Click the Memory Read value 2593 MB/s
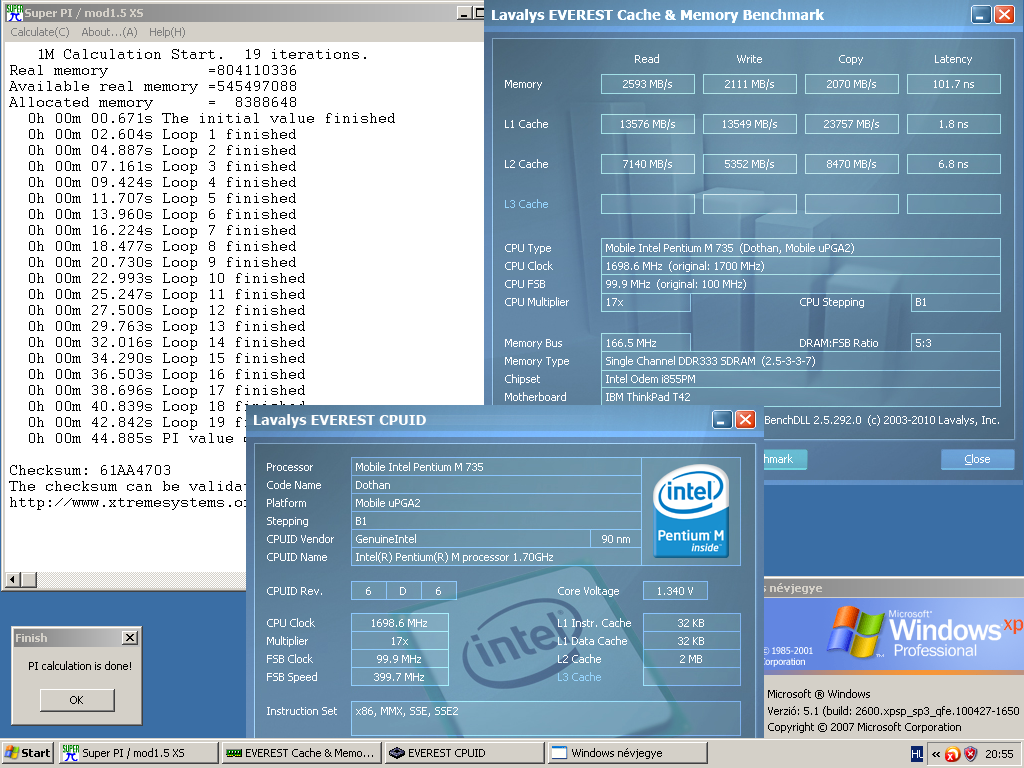The width and height of the screenshot is (1024, 768). [647, 84]
